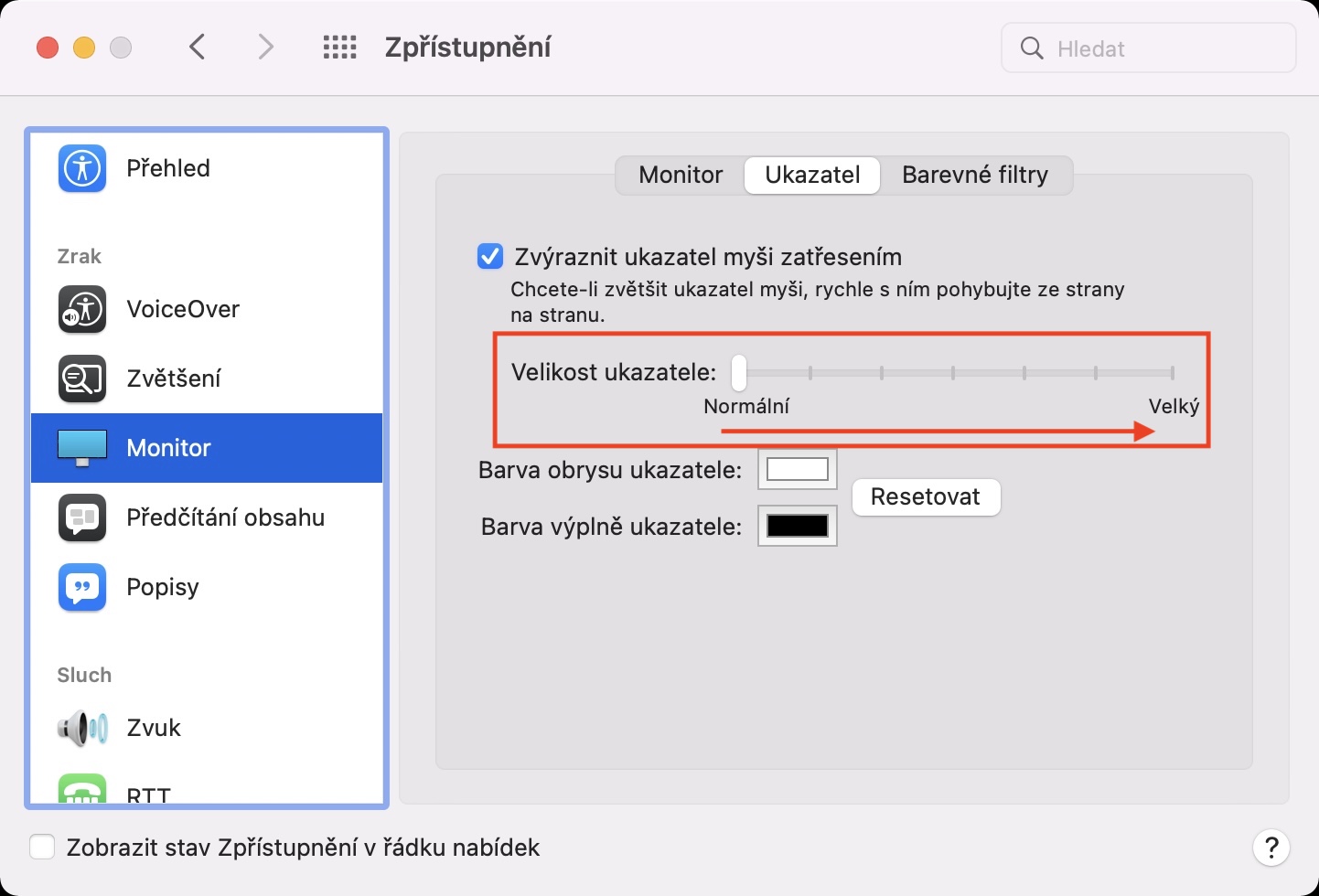Open the Barva obrysu ukazatele color well
Screen dimensions: 1319x896
pyautogui.click(x=798, y=470)
